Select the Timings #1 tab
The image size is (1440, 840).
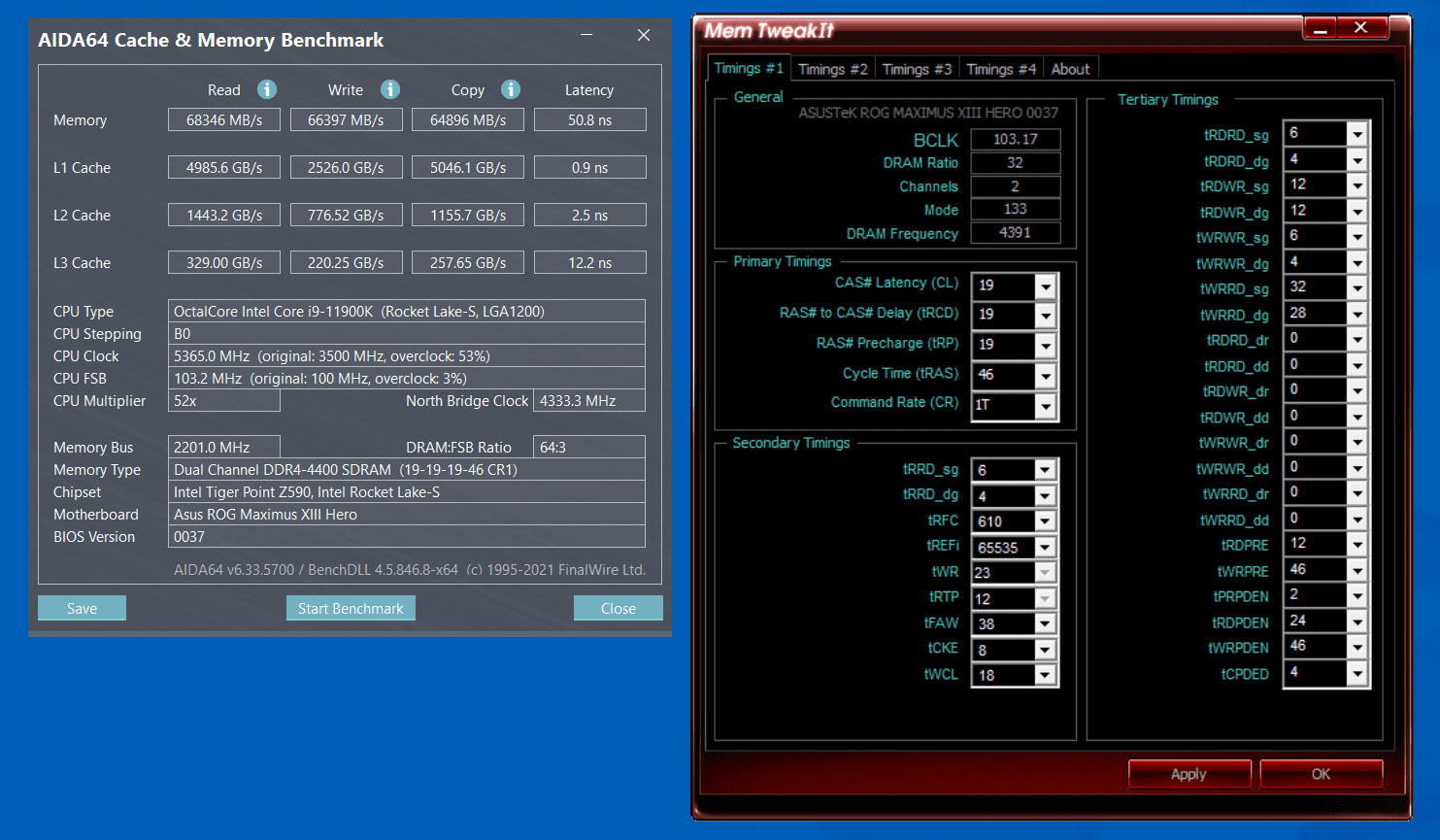point(749,68)
